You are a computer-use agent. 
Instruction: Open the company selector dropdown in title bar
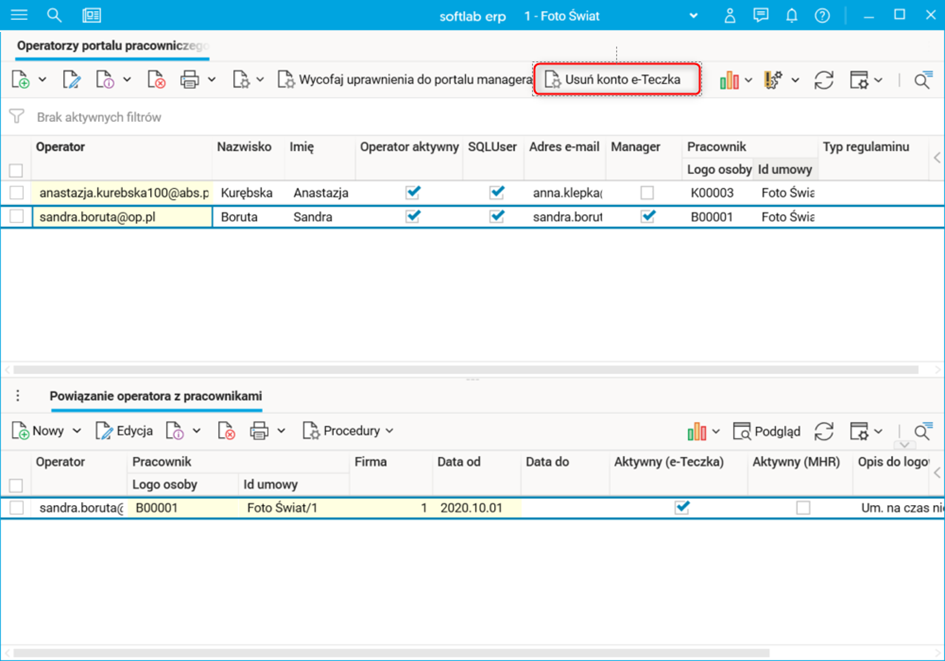pyautogui.click(x=694, y=16)
